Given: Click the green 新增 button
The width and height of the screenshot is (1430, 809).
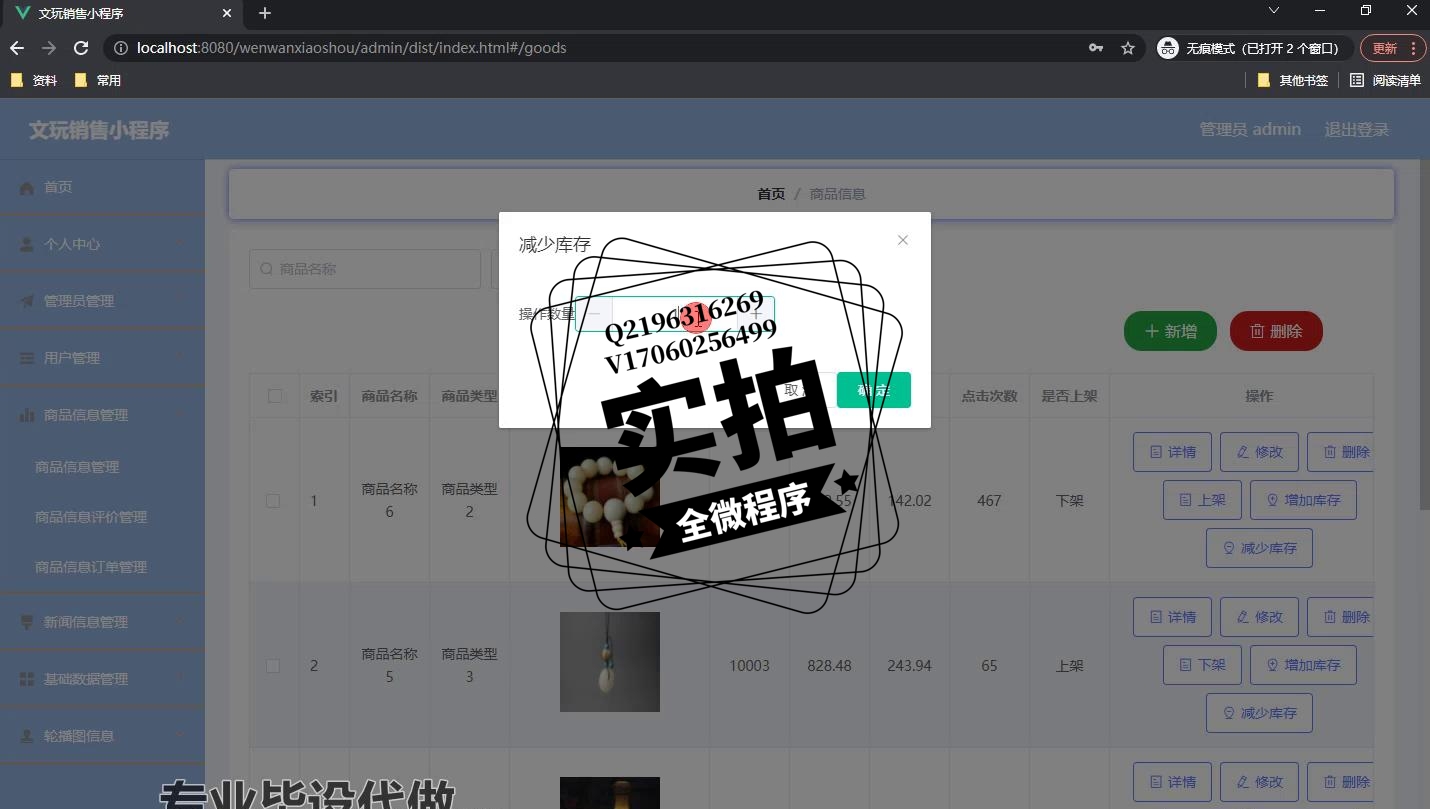Looking at the screenshot, I should click(1170, 331).
